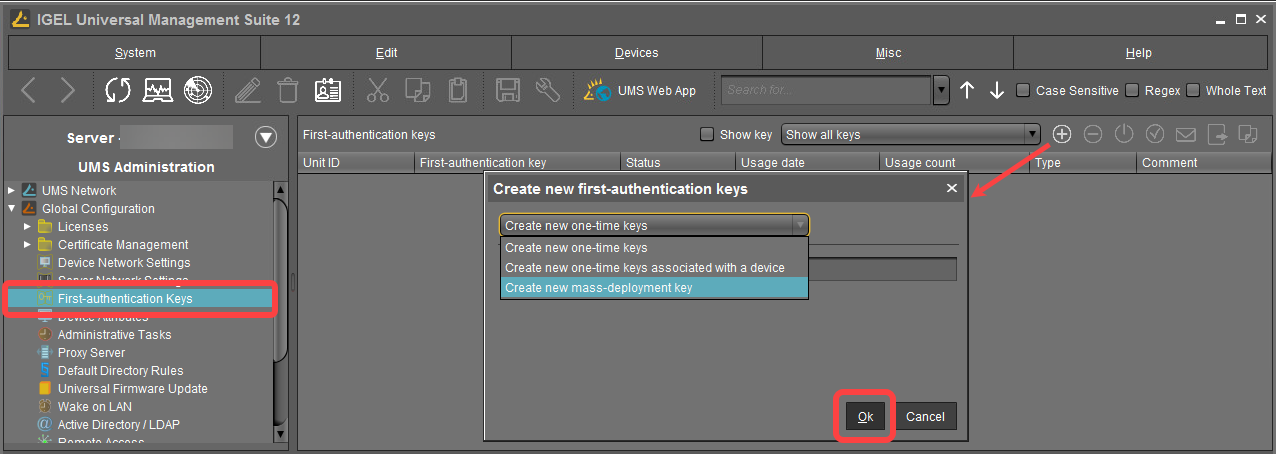
Task: Click the plus icon to add key
Action: pos(1062,134)
